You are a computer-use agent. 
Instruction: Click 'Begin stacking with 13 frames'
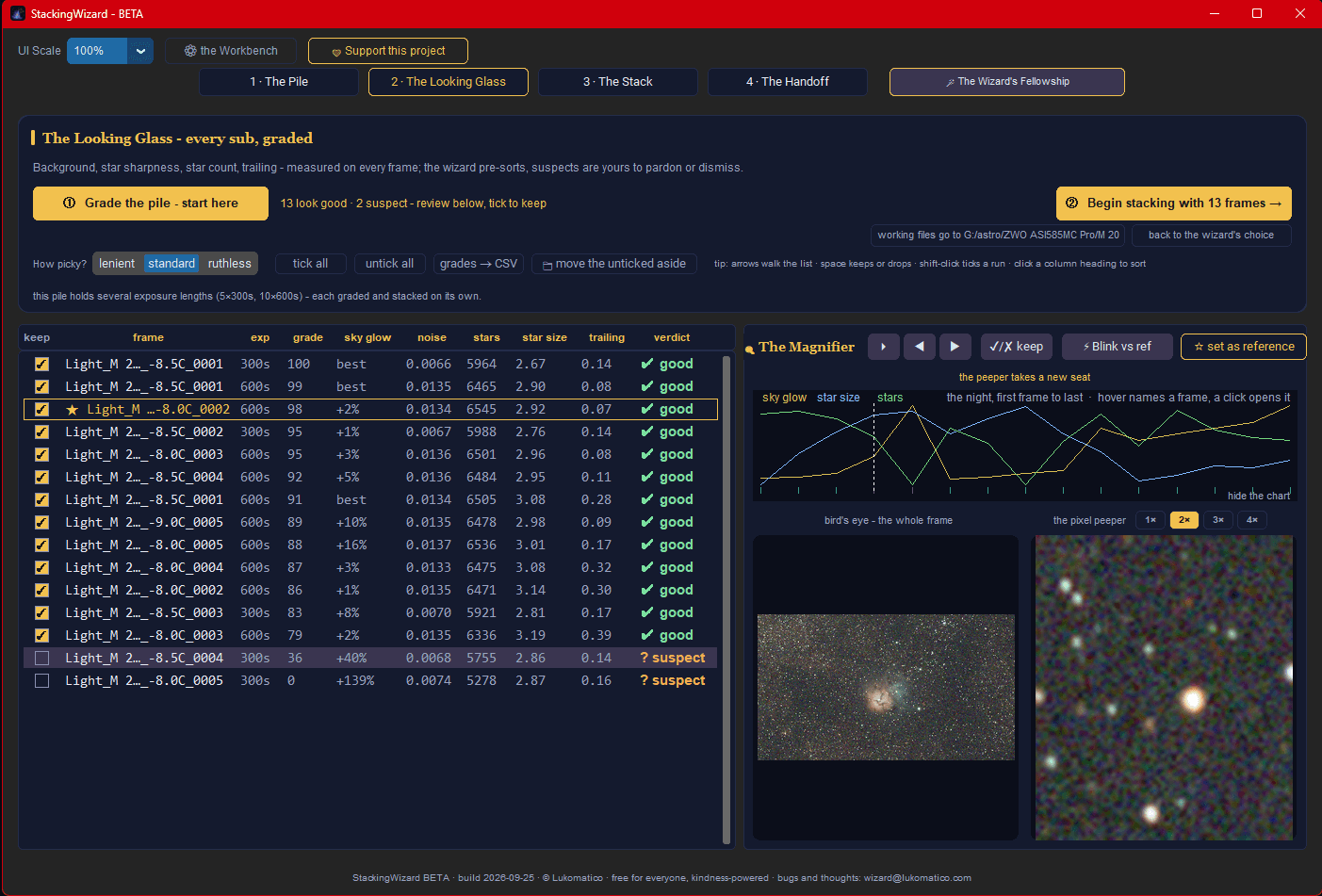click(1174, 204)
